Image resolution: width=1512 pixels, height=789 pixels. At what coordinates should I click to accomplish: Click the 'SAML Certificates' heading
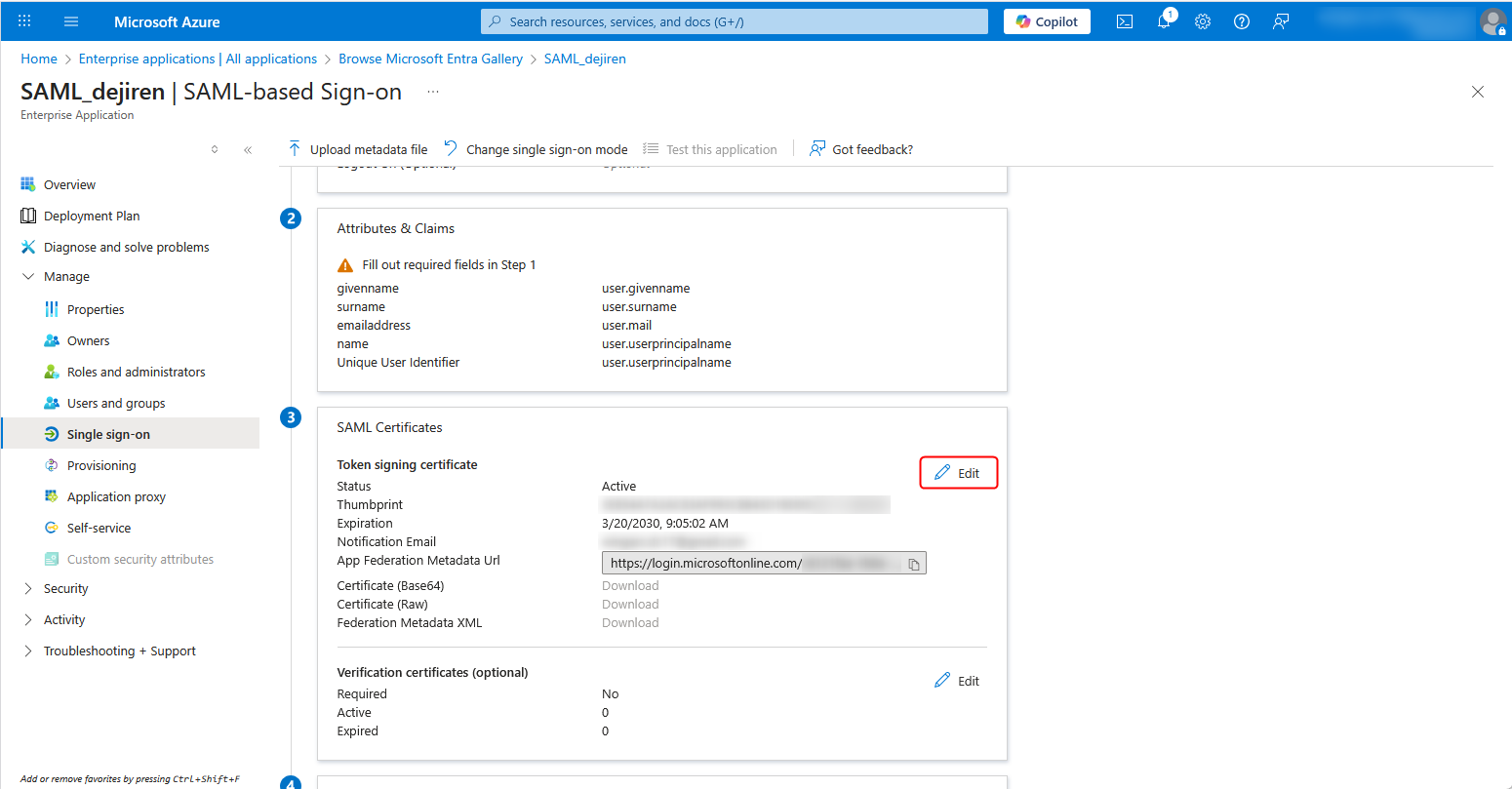[x=389, y=427]
